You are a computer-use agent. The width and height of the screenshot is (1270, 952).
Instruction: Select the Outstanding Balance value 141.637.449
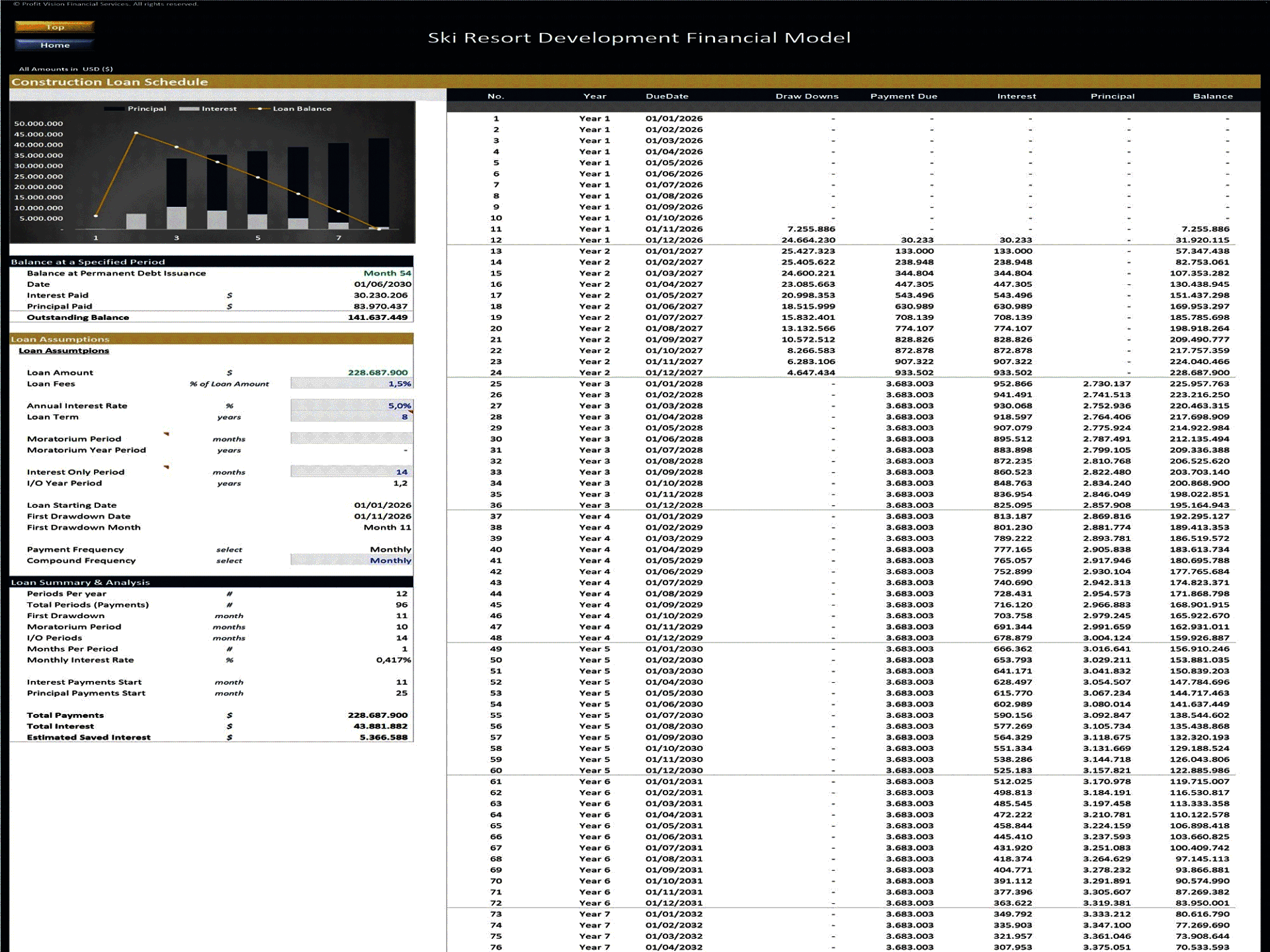tap(378, 317)
